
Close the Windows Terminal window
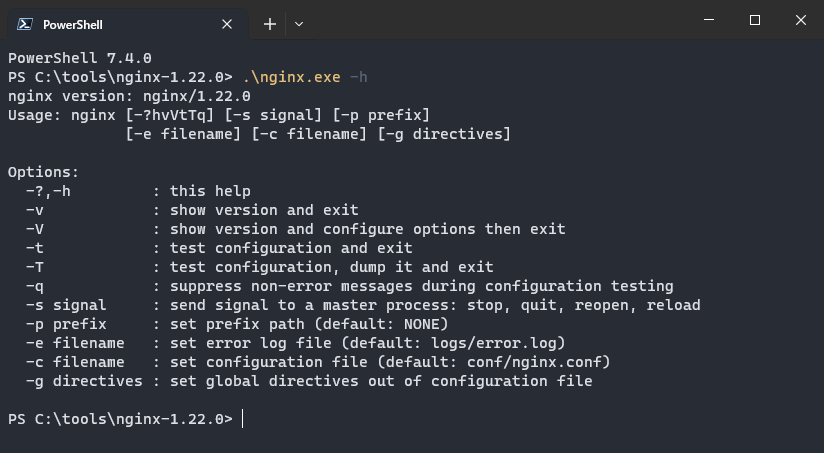point(801,20)
